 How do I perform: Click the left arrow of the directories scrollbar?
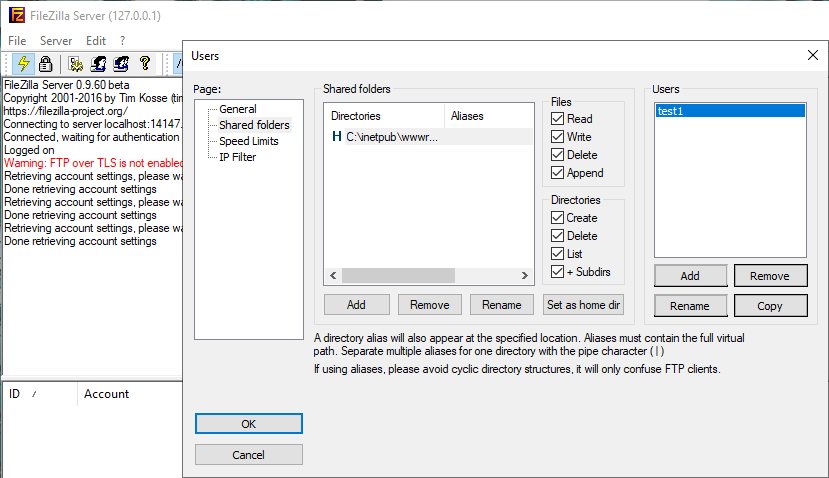pos(333,275)
